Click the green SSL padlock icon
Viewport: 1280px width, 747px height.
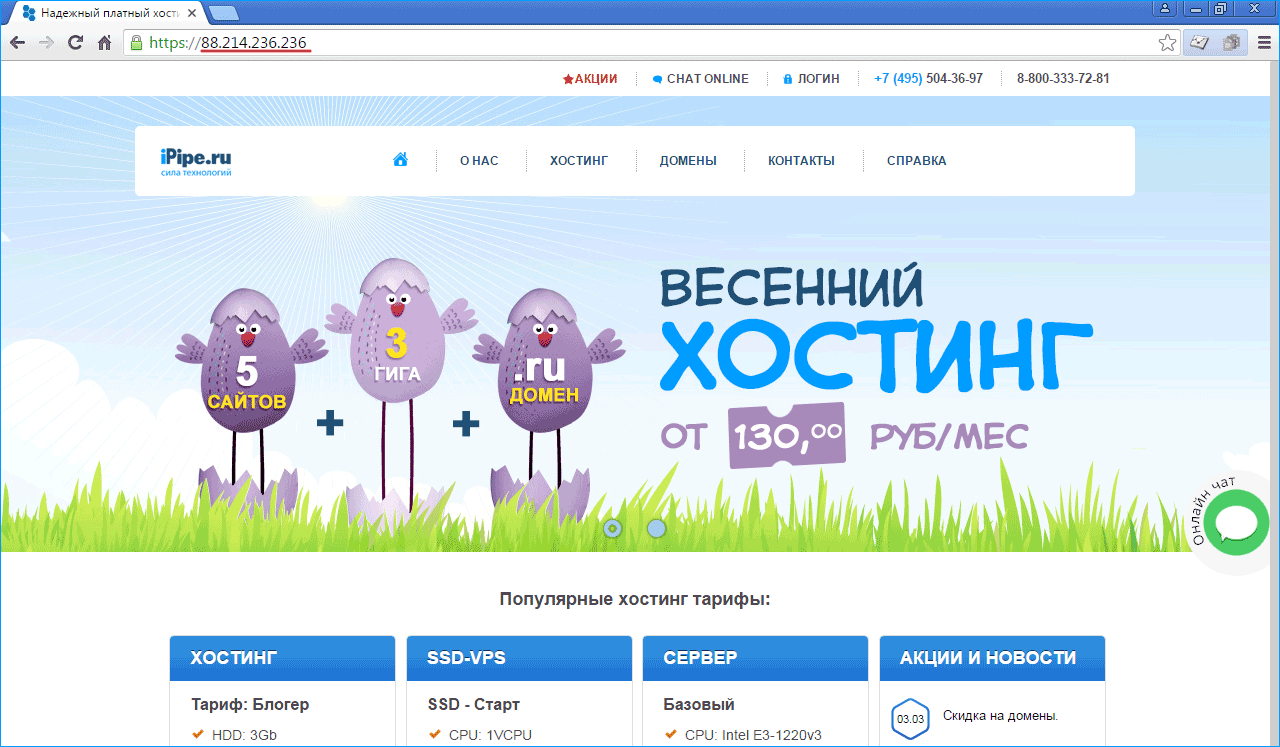(136, 43)
